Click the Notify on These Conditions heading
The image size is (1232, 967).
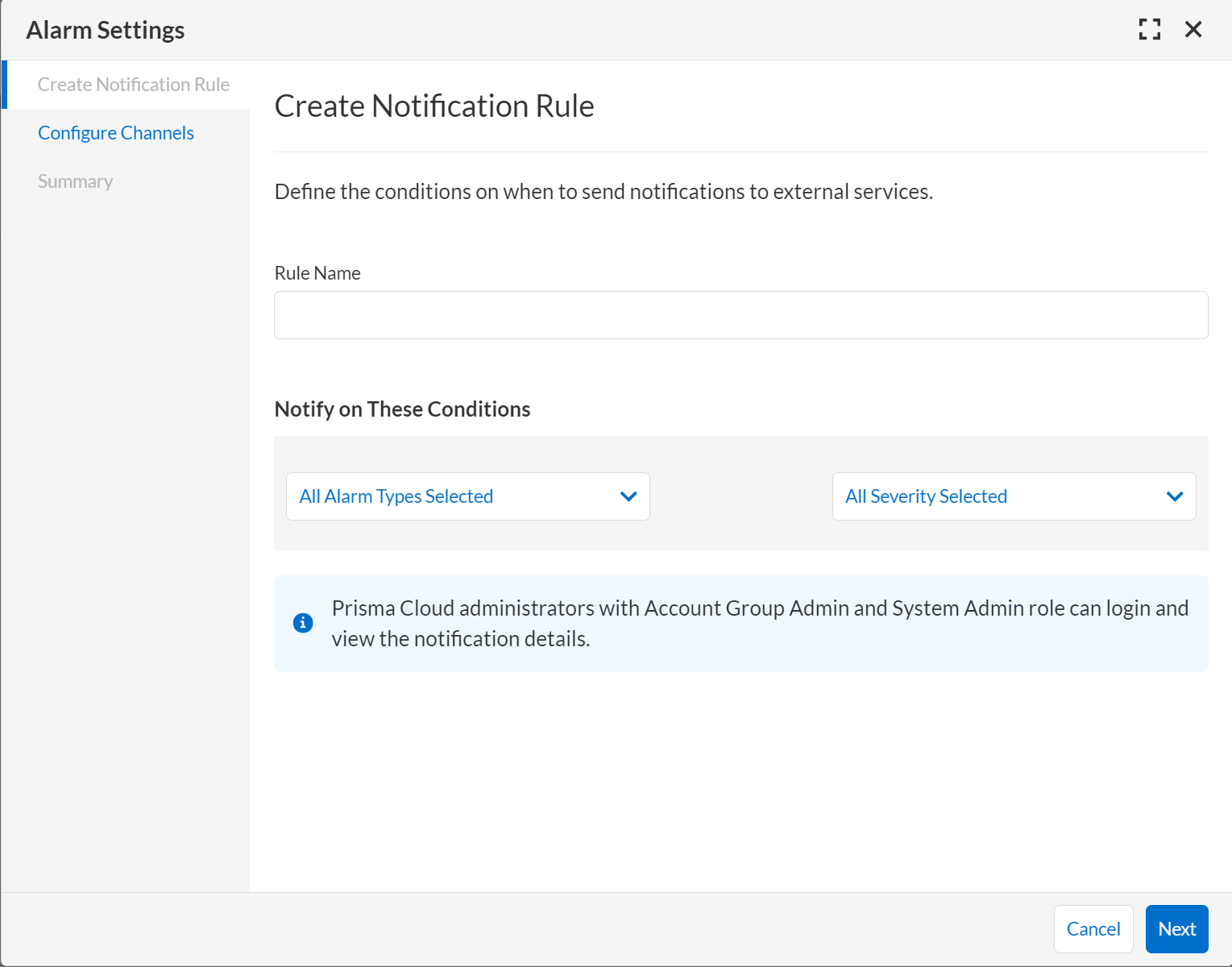(403, 409)
